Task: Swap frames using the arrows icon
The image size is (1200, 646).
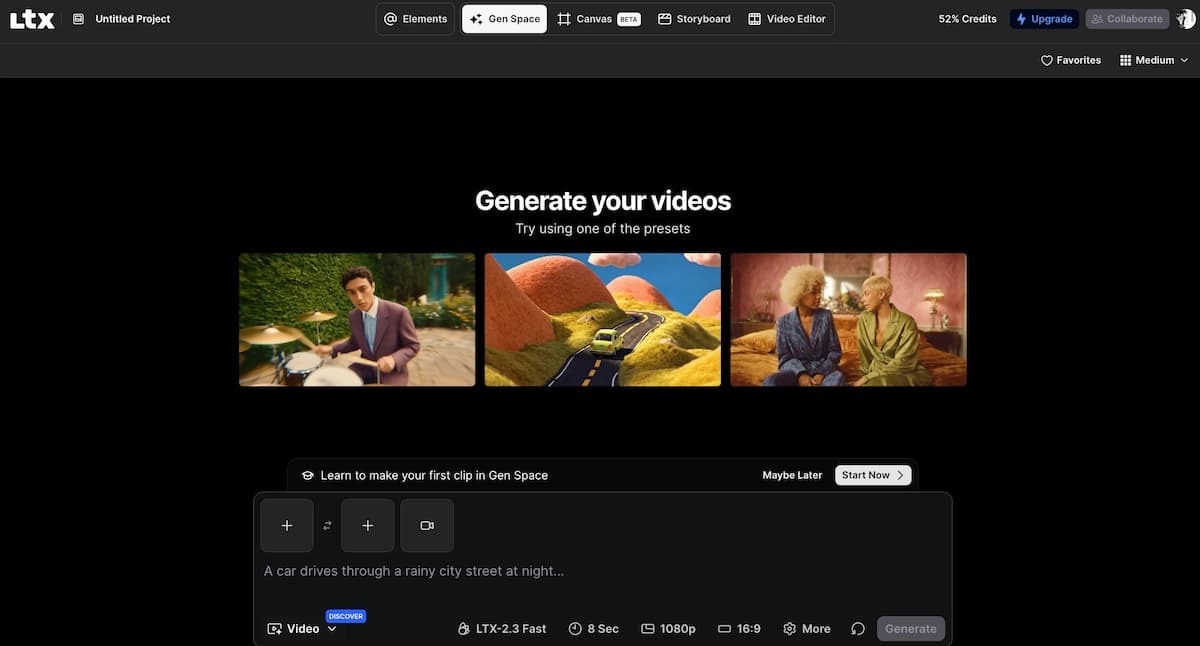Action: [327, 525]
